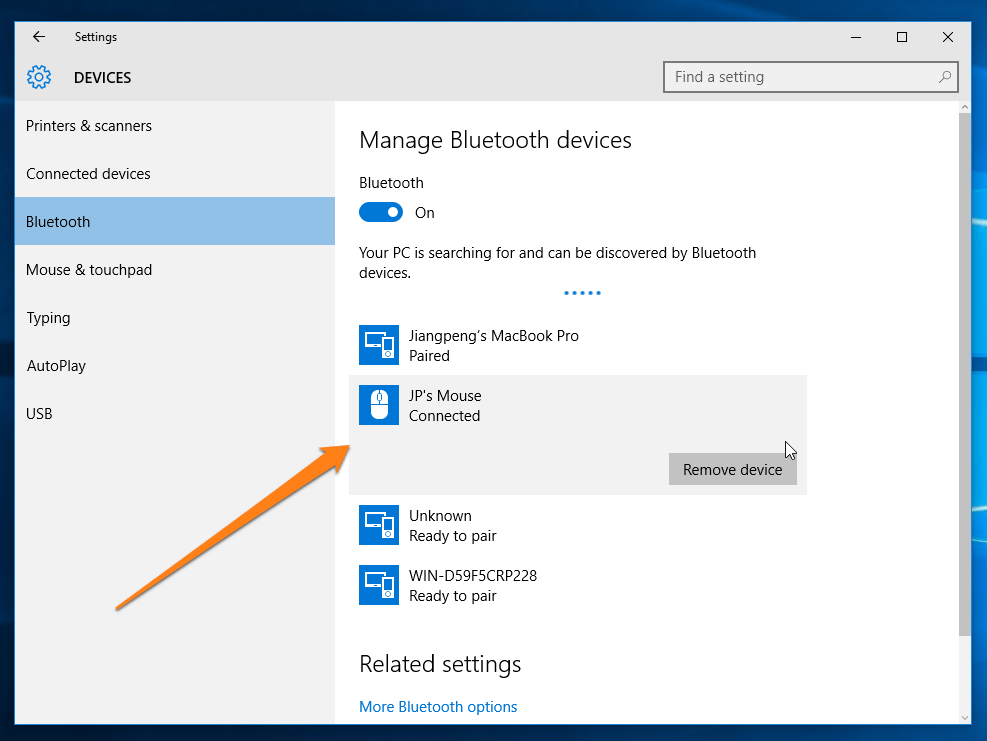Minimize the Settings window
Viewport: 987px width, 741px height.
855,37
